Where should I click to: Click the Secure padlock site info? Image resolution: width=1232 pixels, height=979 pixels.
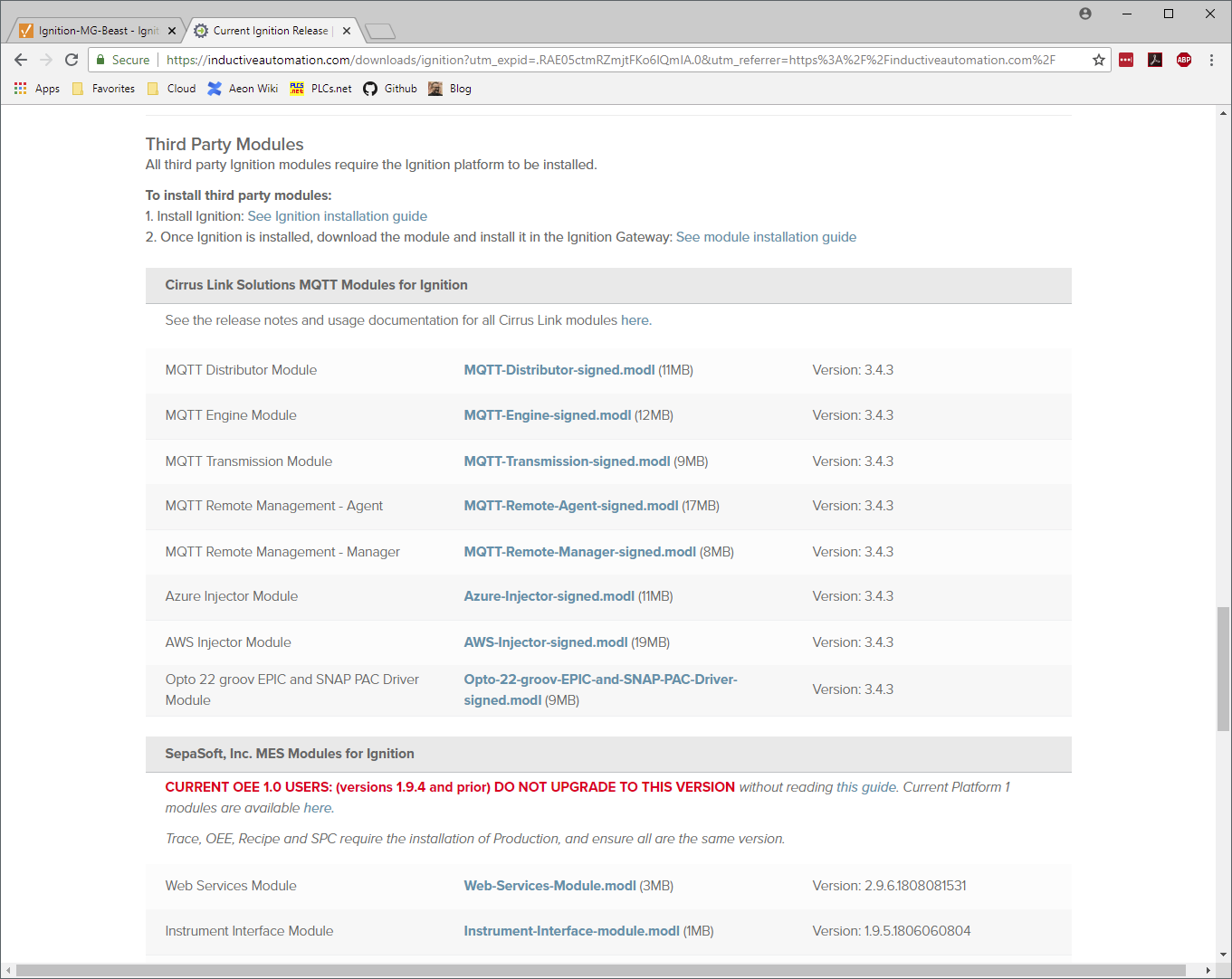(x=123, y=60)
